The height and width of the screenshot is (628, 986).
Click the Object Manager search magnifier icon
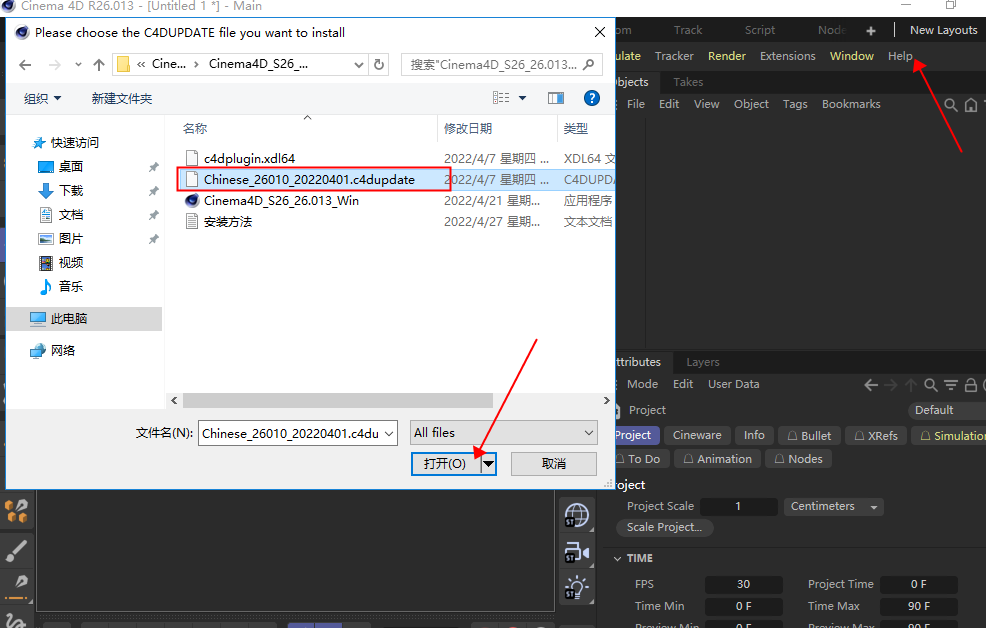click(951, 104)
